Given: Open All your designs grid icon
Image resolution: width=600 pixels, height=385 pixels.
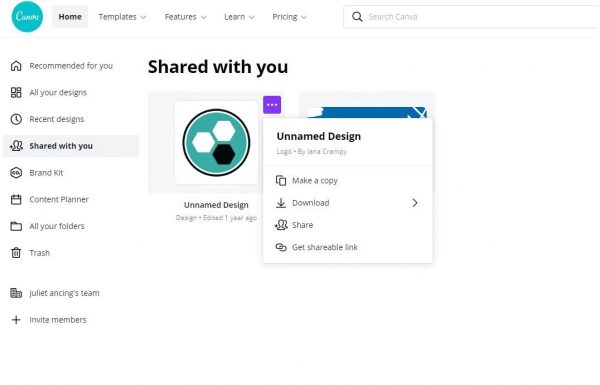Looking at the screenshot, I should point(16,93).
